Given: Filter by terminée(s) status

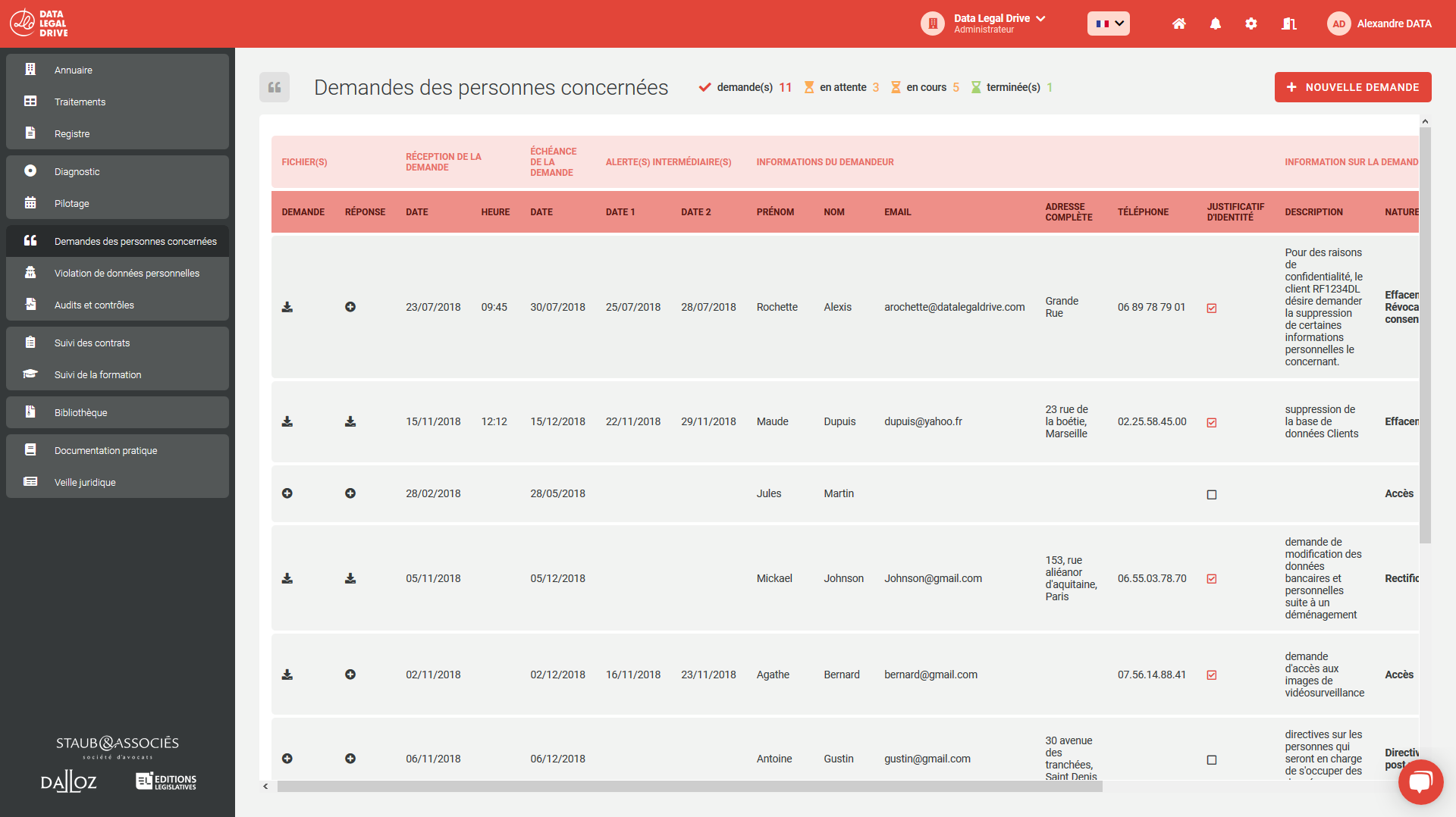Looking at the screenshot, I should click(x=1012, y=87).
